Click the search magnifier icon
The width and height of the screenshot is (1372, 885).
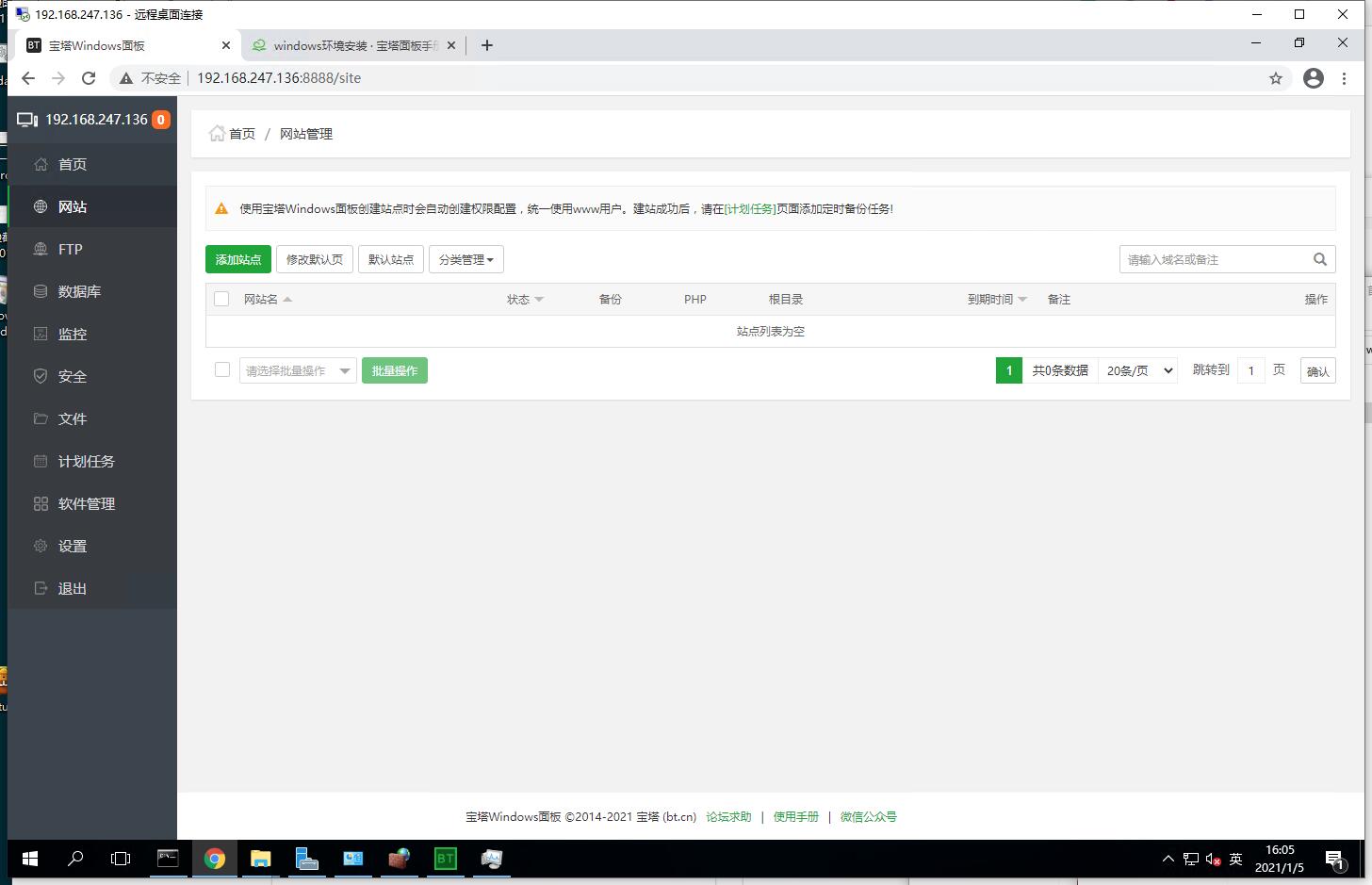[1320, 259]
